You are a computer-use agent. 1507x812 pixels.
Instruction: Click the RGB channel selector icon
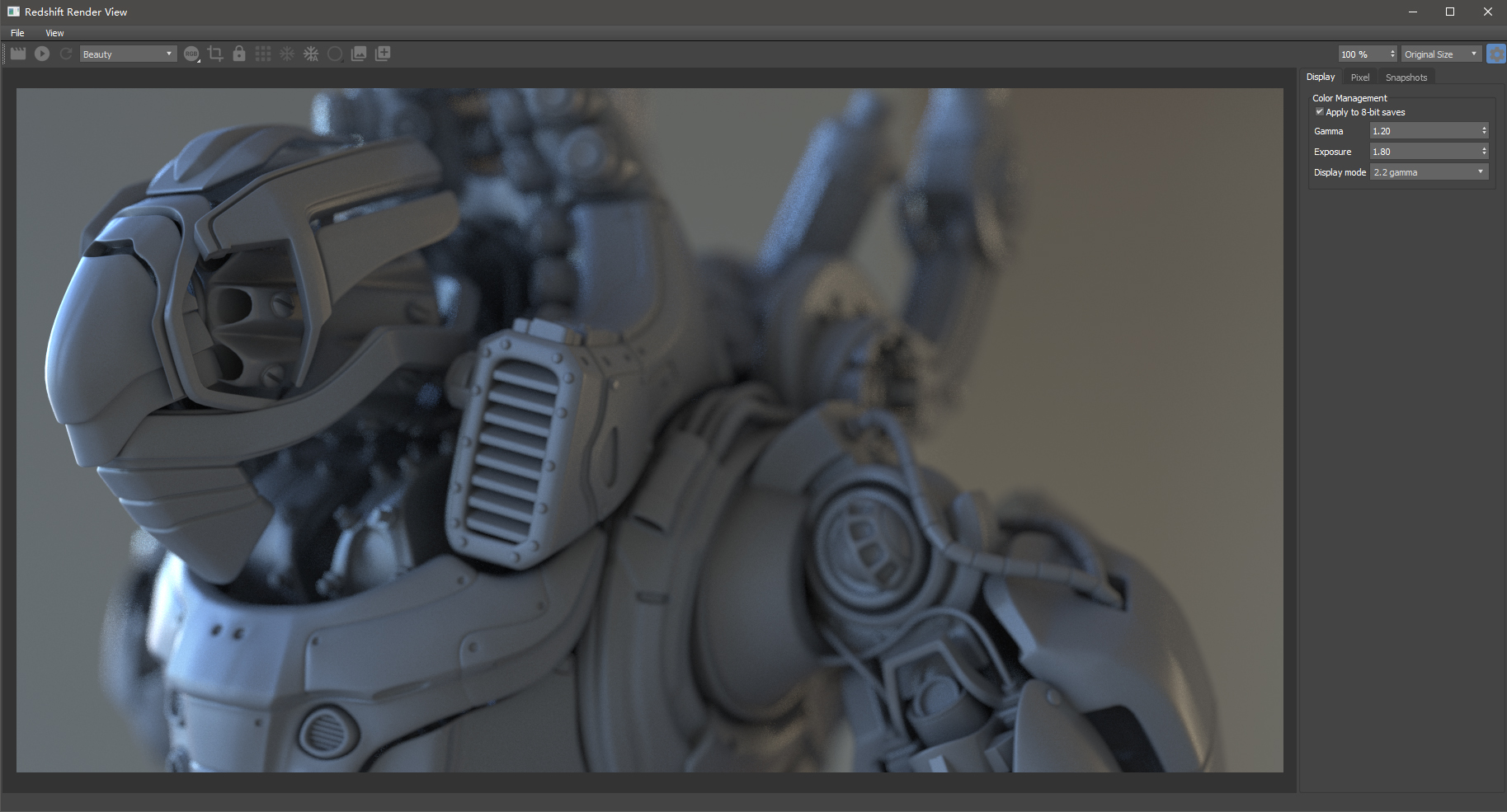pyautogui.click(x=191, y=54)
